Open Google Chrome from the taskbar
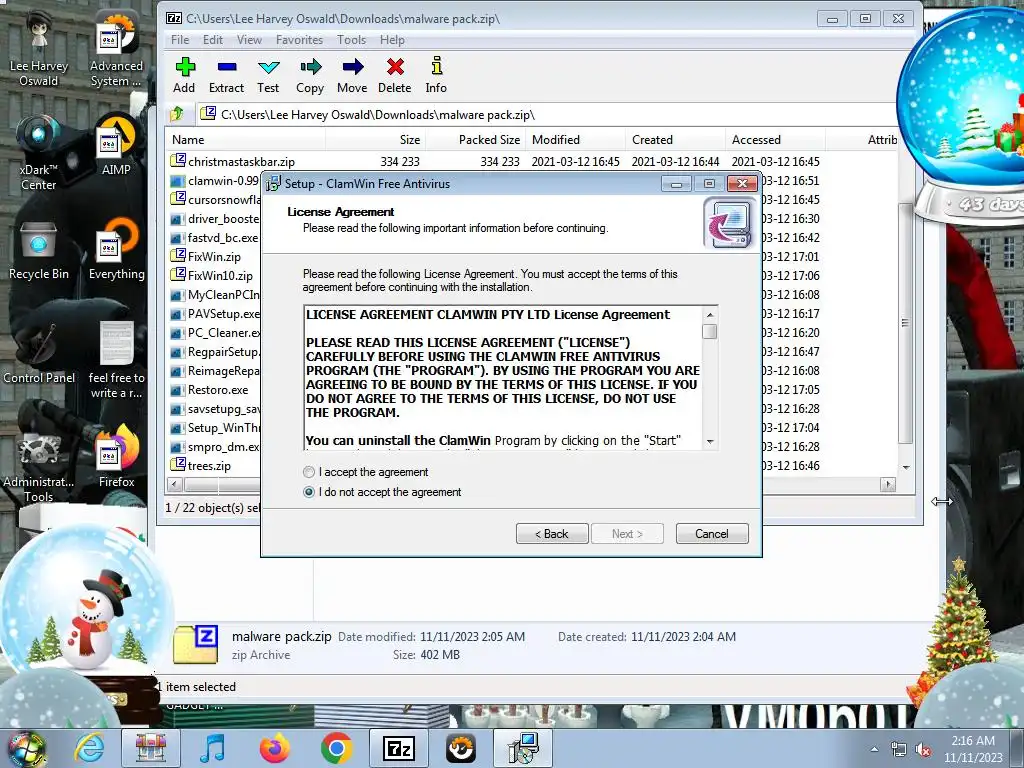Image resolution: width=1024 pixels, height=768 pixels. (336, 748)
